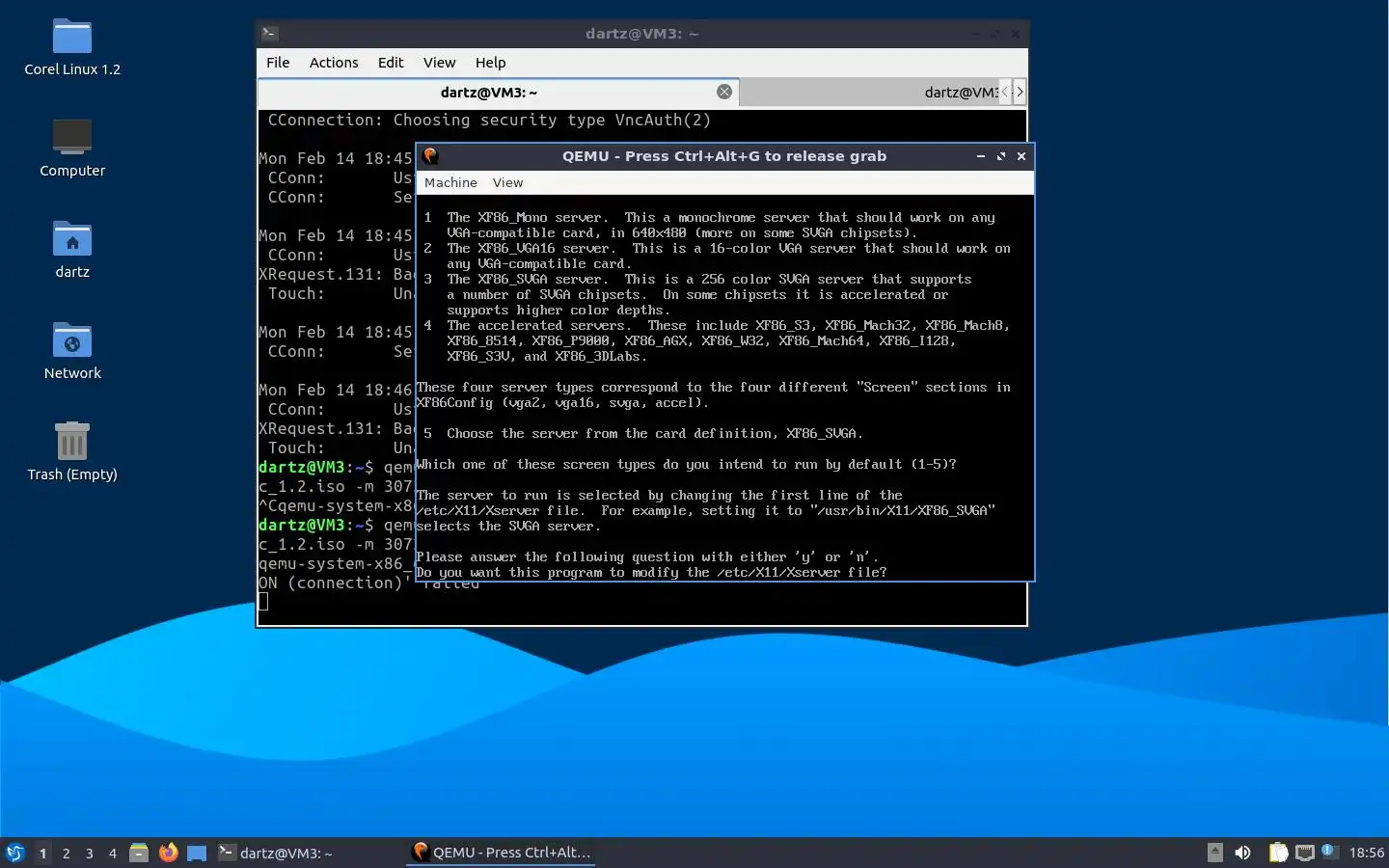Open the removable media eject tray icon
The image size is (1389, 868).
[x=1215, y=853]
